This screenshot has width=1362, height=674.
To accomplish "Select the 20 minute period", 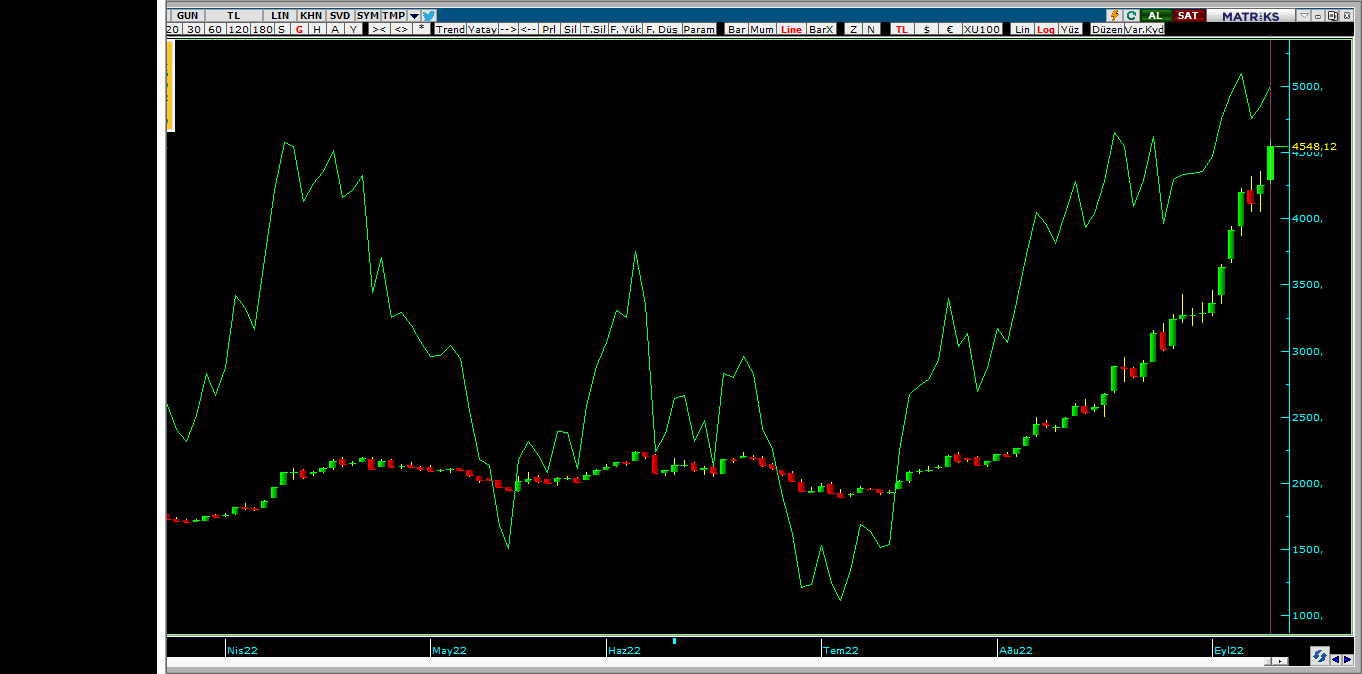I will point(172,29).
